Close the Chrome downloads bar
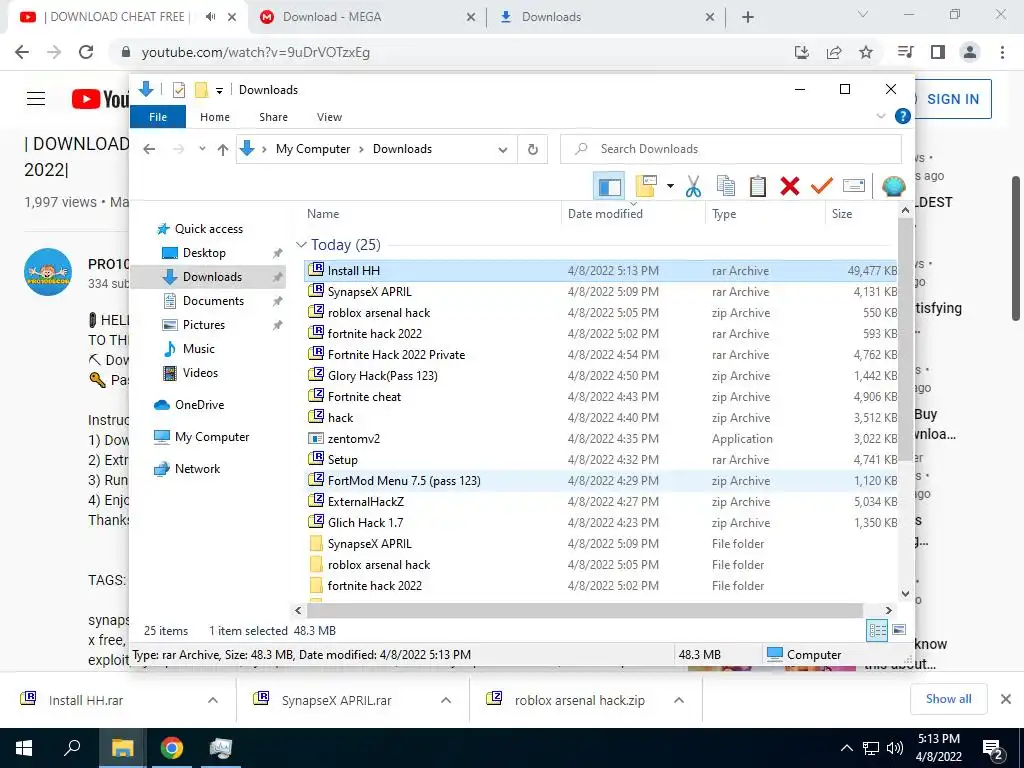Image resolution: width=1024 pixels, height=768 pixels. coord(1006,699)
